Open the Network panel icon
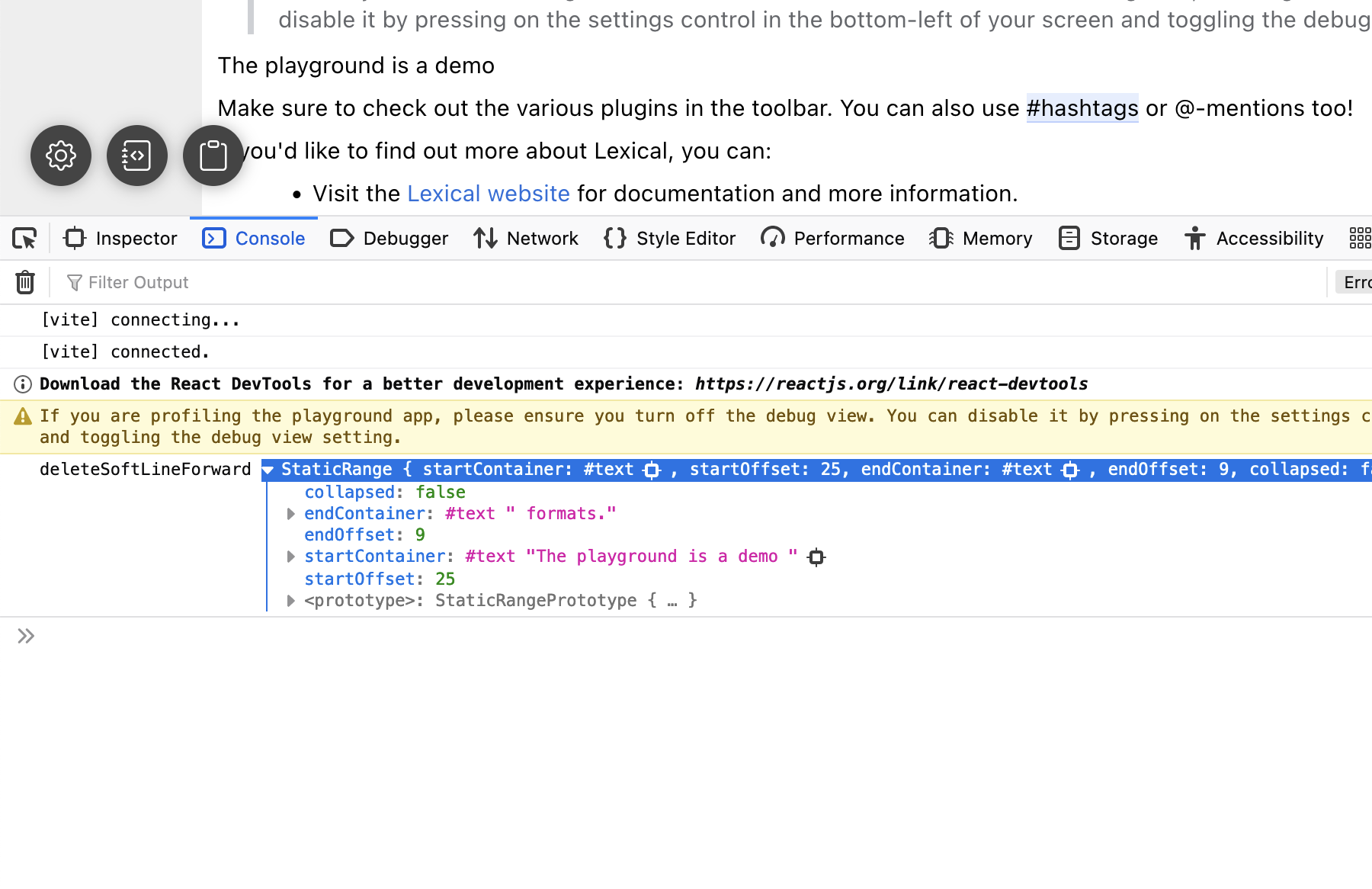 click(486, 238)
